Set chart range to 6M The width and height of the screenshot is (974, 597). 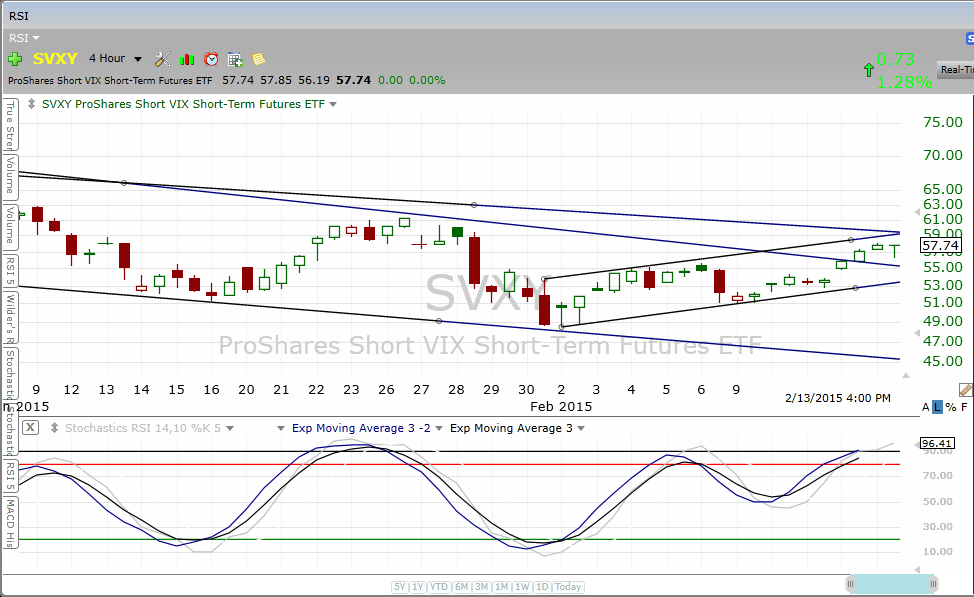[x=461, y=586]
